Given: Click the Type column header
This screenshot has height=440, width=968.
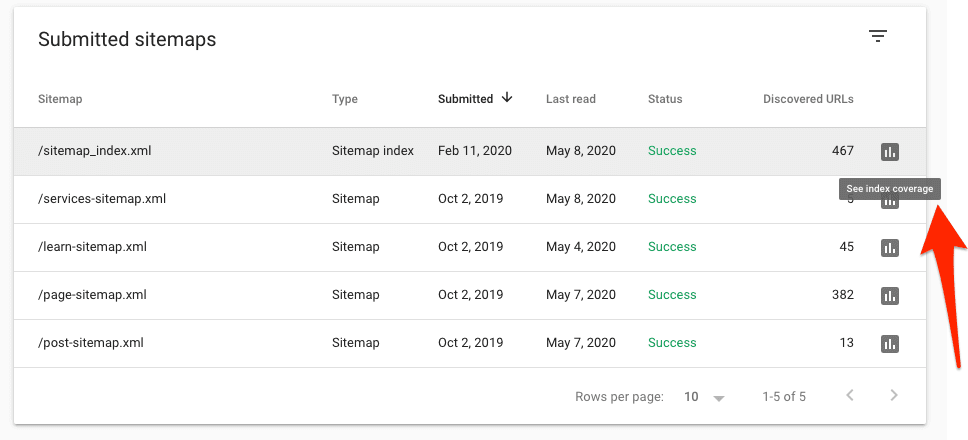Looking at the screenshot, I should coord(344,99).
